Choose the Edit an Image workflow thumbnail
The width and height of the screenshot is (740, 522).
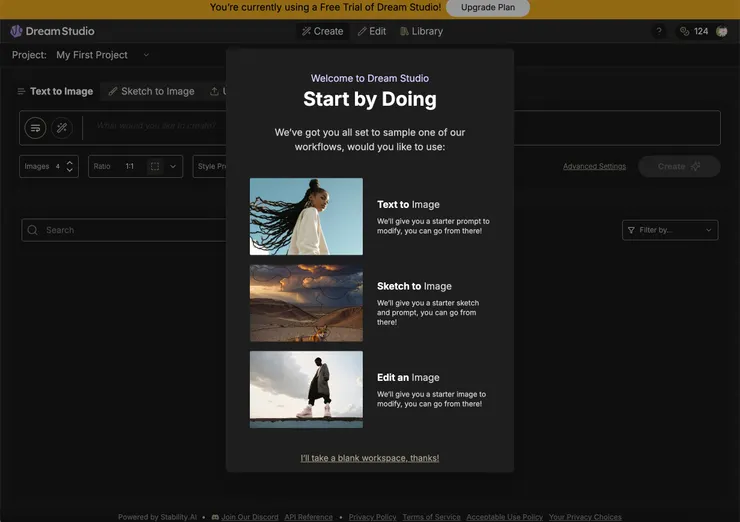306,389
